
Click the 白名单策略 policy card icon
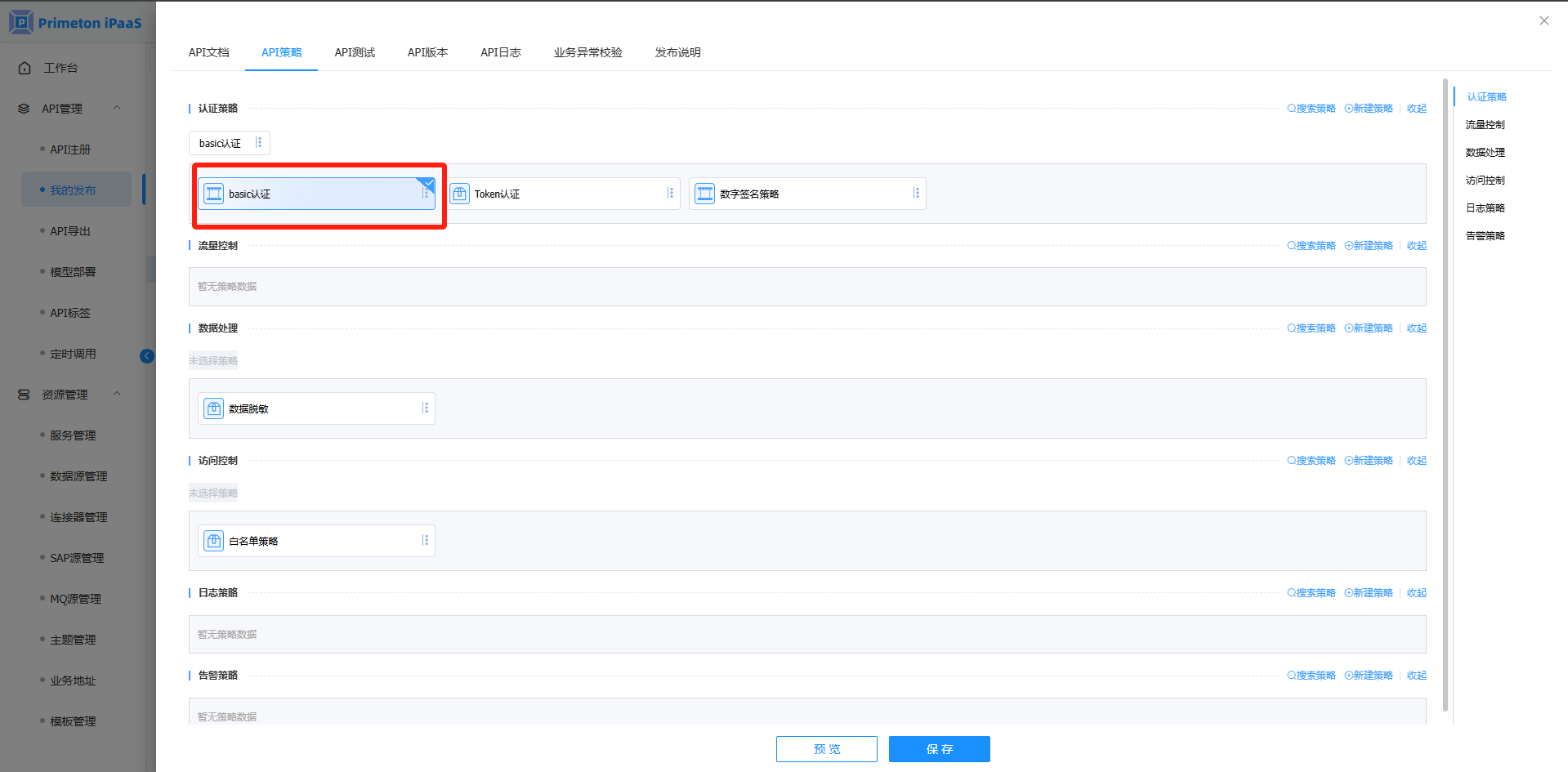[213, 541]
